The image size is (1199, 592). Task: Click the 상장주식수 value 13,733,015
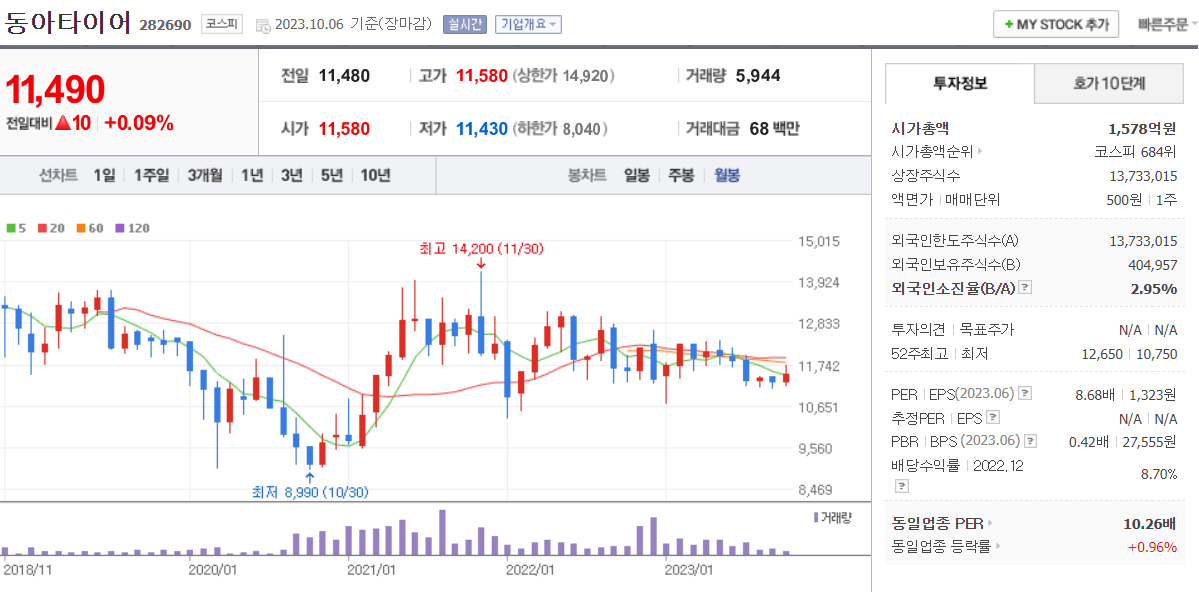(x=1143, y=176)
